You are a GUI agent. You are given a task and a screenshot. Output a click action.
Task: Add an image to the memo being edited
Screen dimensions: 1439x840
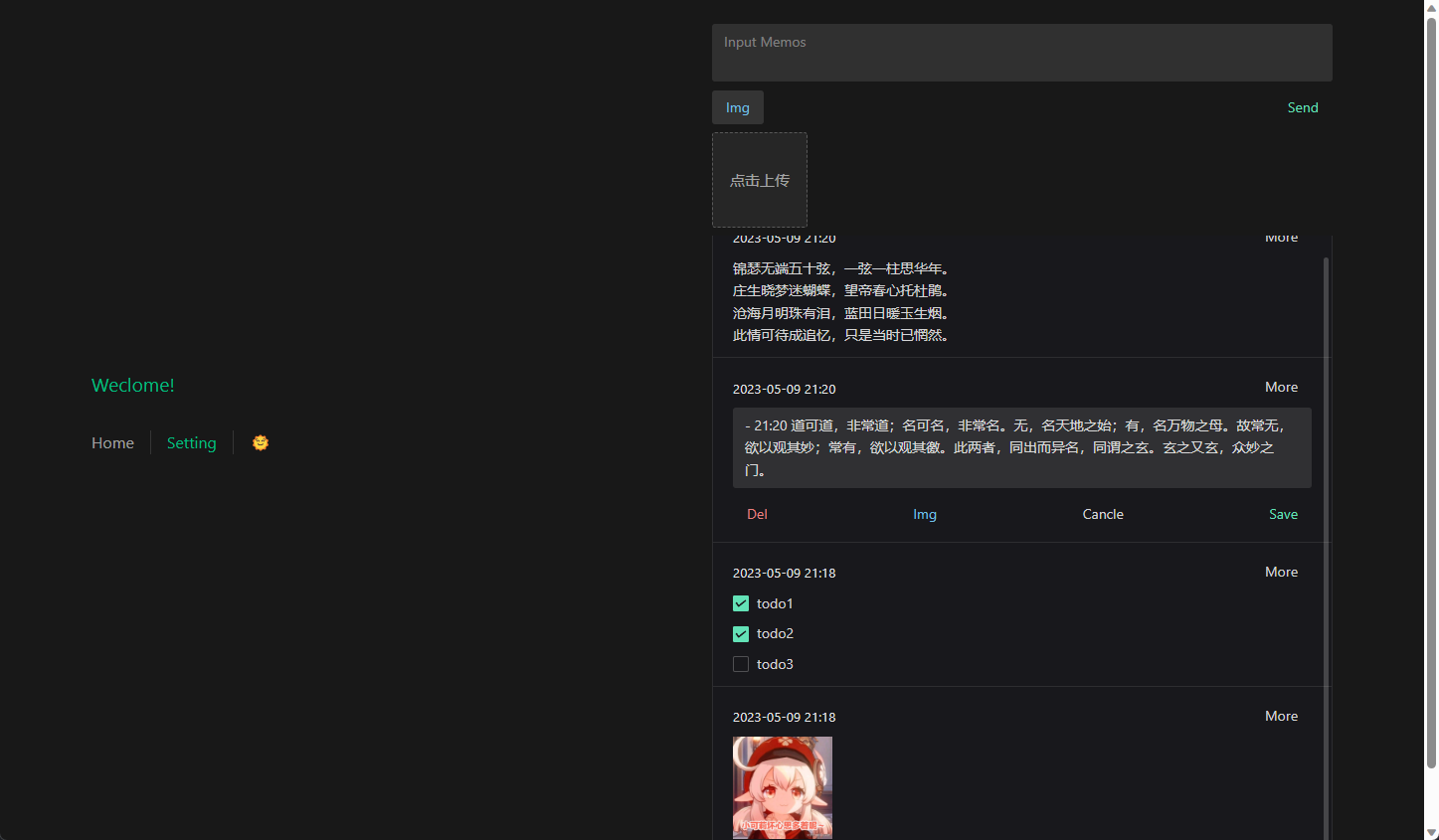point(925,514)
